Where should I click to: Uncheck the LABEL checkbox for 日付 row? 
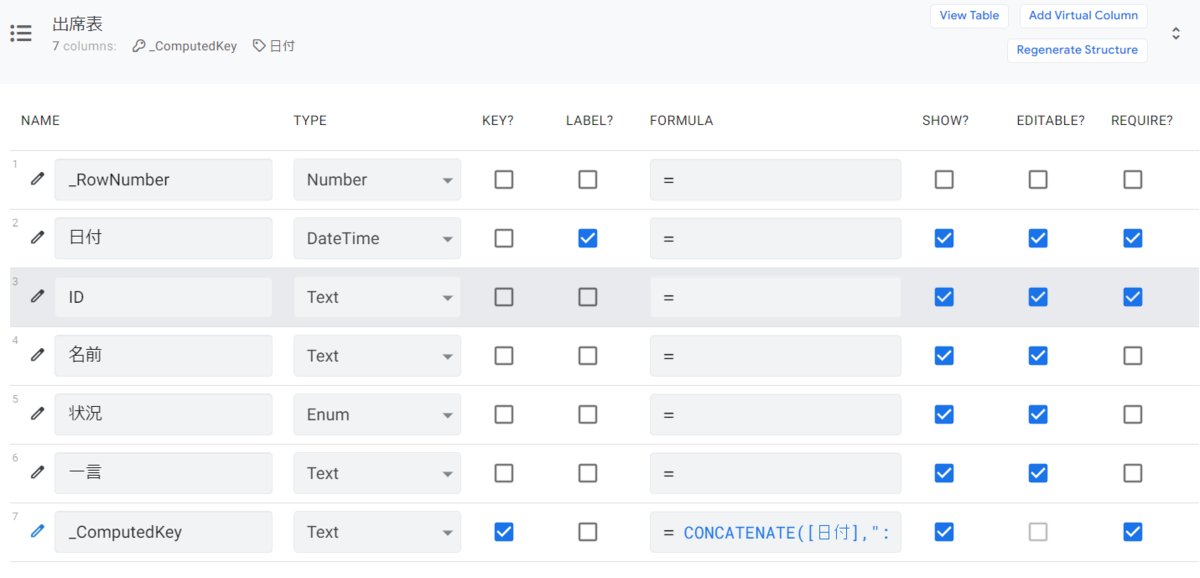click(x=588, y=238)
